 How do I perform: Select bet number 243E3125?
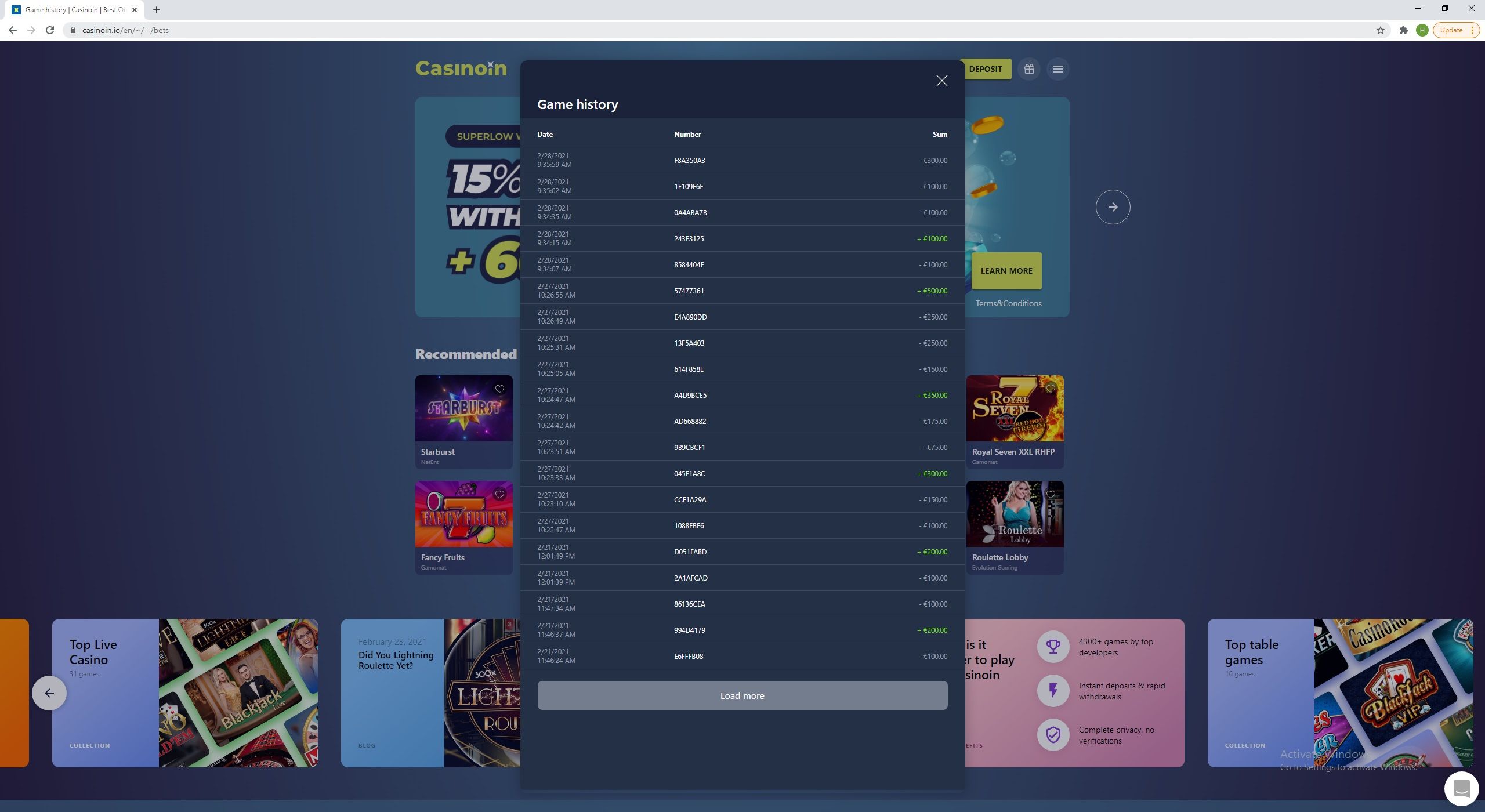click(689, 239)
